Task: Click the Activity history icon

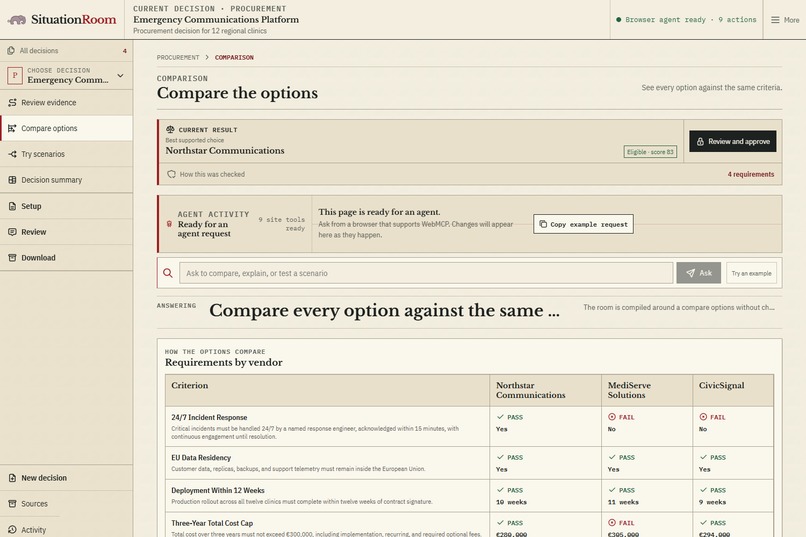Action: pos(12,529)
